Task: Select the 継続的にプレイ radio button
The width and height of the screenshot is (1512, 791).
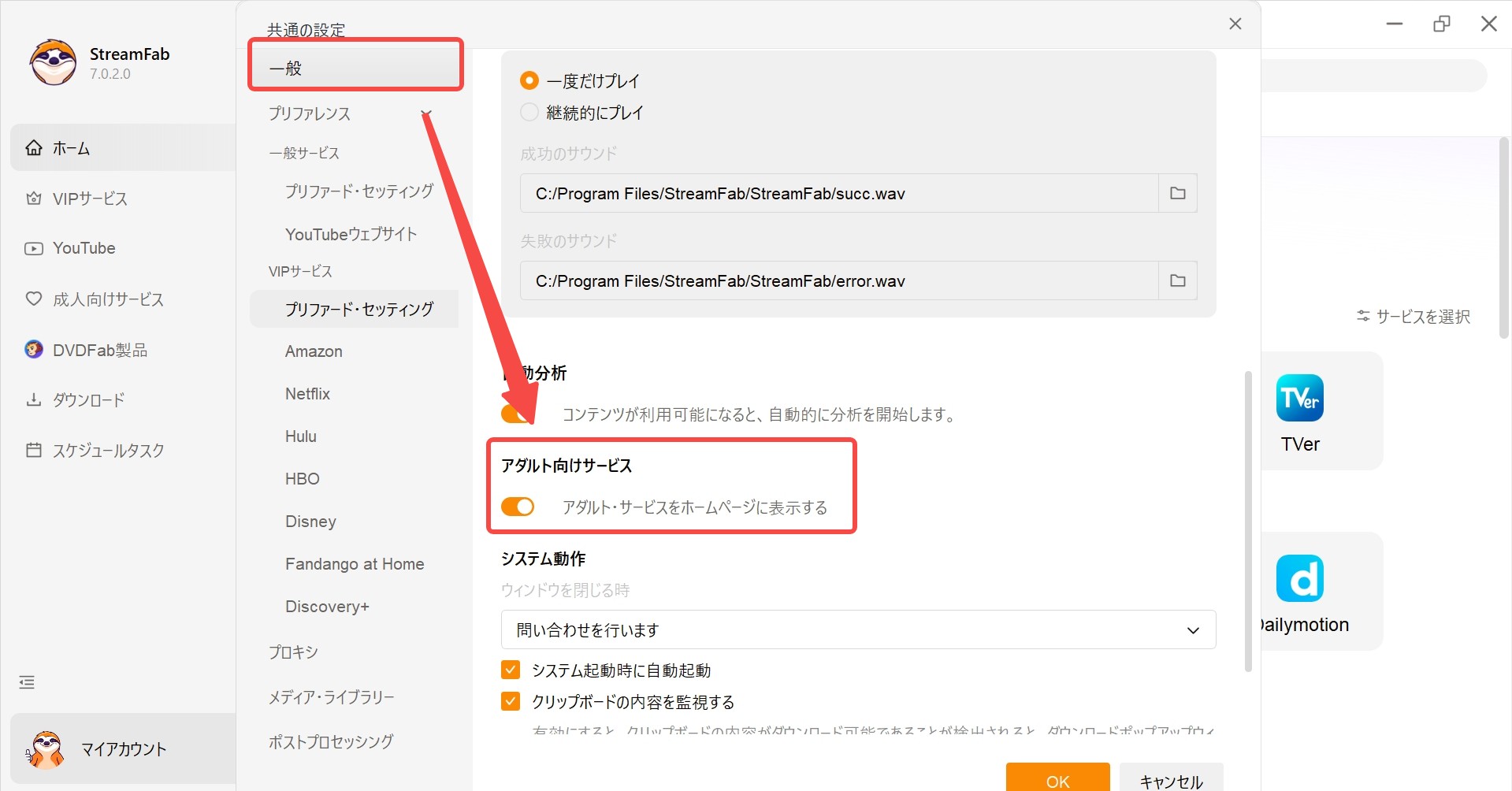Action: pyautogui.click(x=529, y=112)
